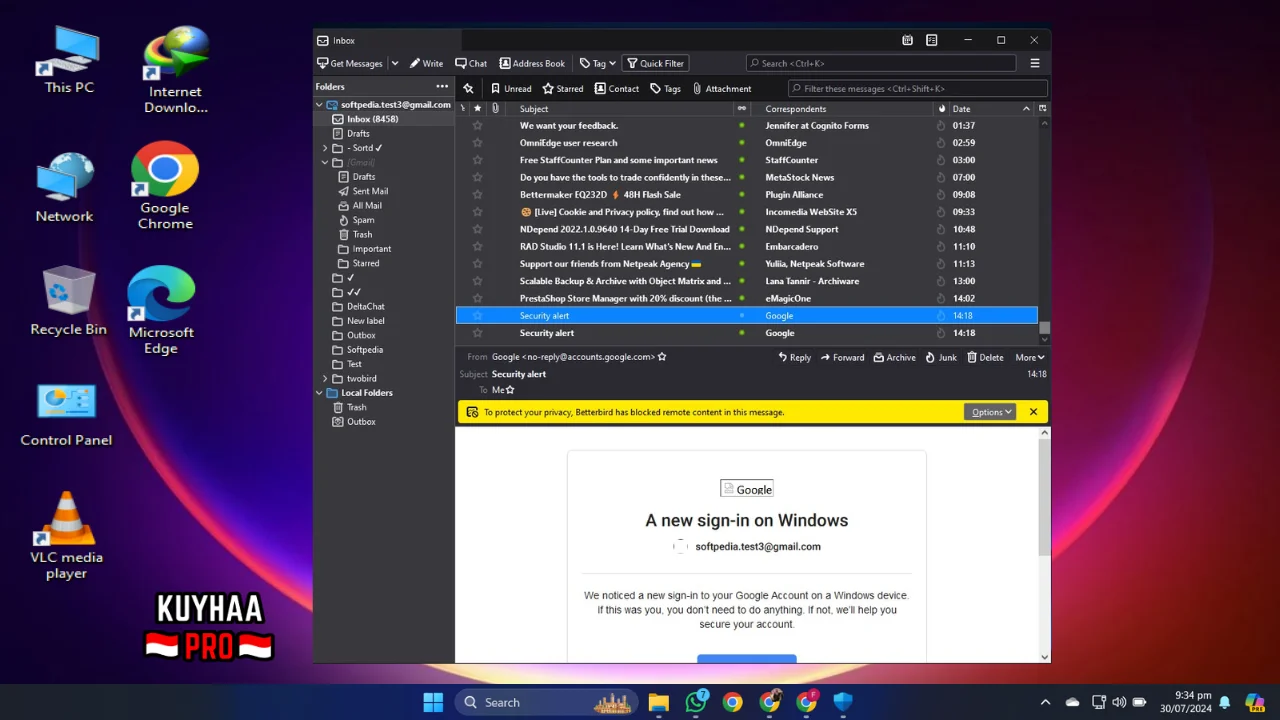Click Get Messages in the mail toolbar
Viewport: 1280px width, 720px height.
350,63
